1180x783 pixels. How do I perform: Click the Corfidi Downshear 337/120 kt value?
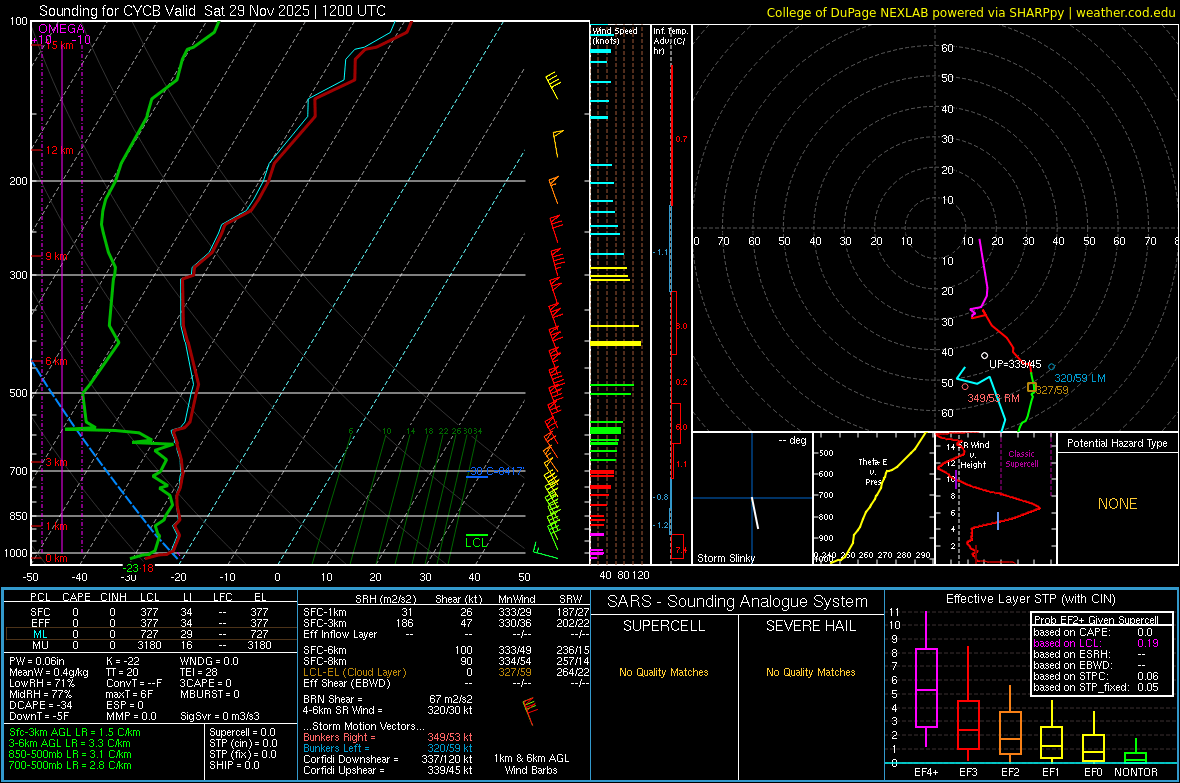coord(447,759)
